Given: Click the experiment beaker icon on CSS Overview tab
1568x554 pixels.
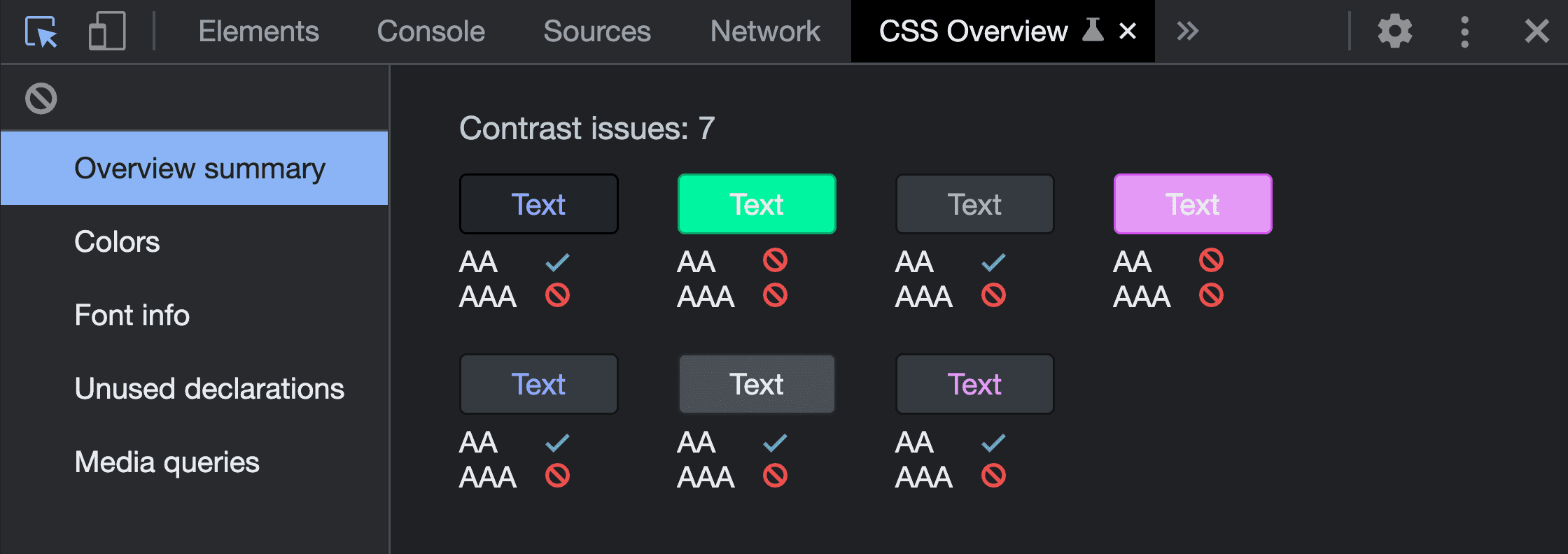Looking at the screenshot, I should (1094, 31).
